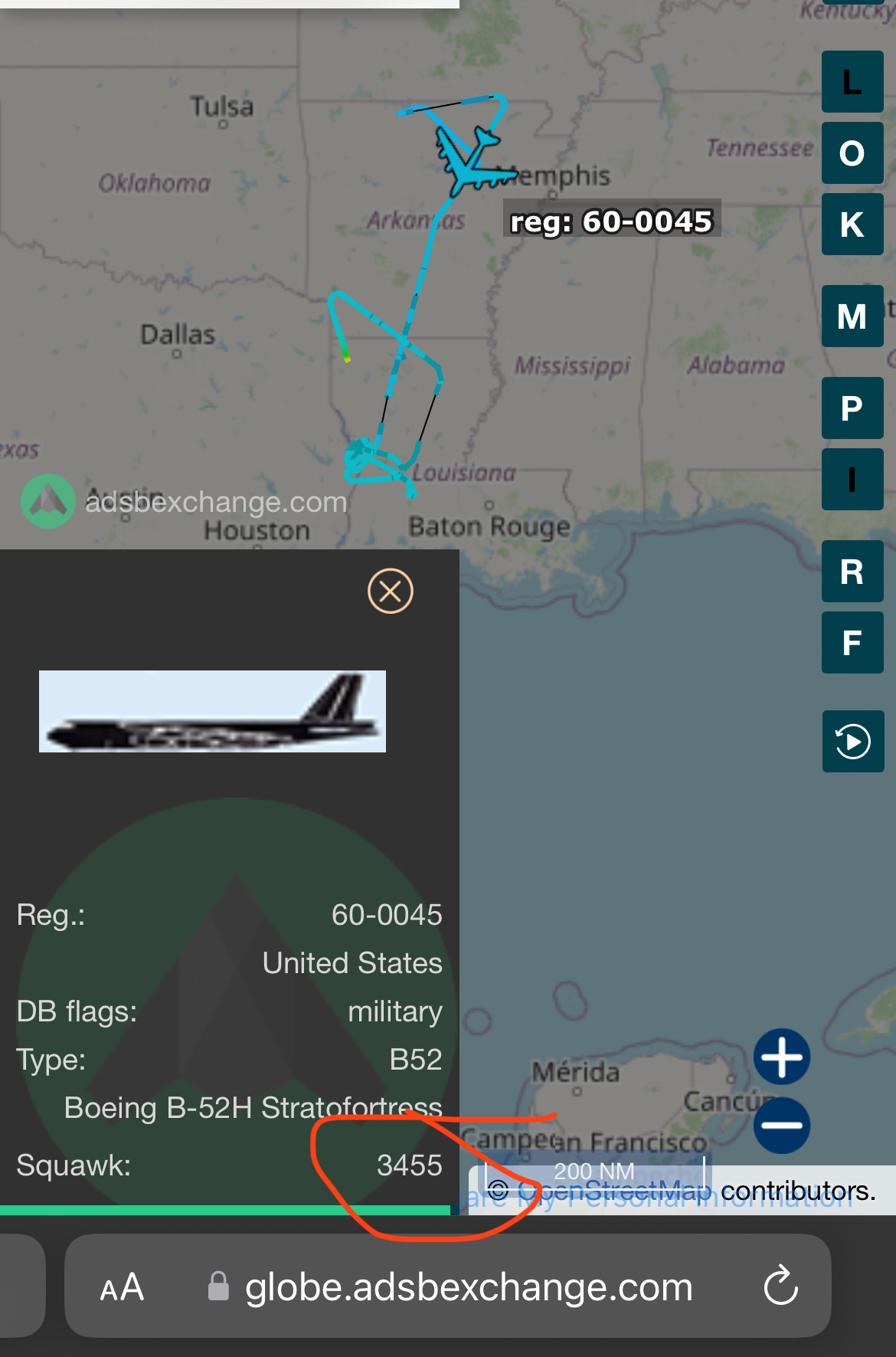Image resolution: width=896 pixels, height=1357 pixels.
Task: Zoom out with the minus button
Action: 782,1125
